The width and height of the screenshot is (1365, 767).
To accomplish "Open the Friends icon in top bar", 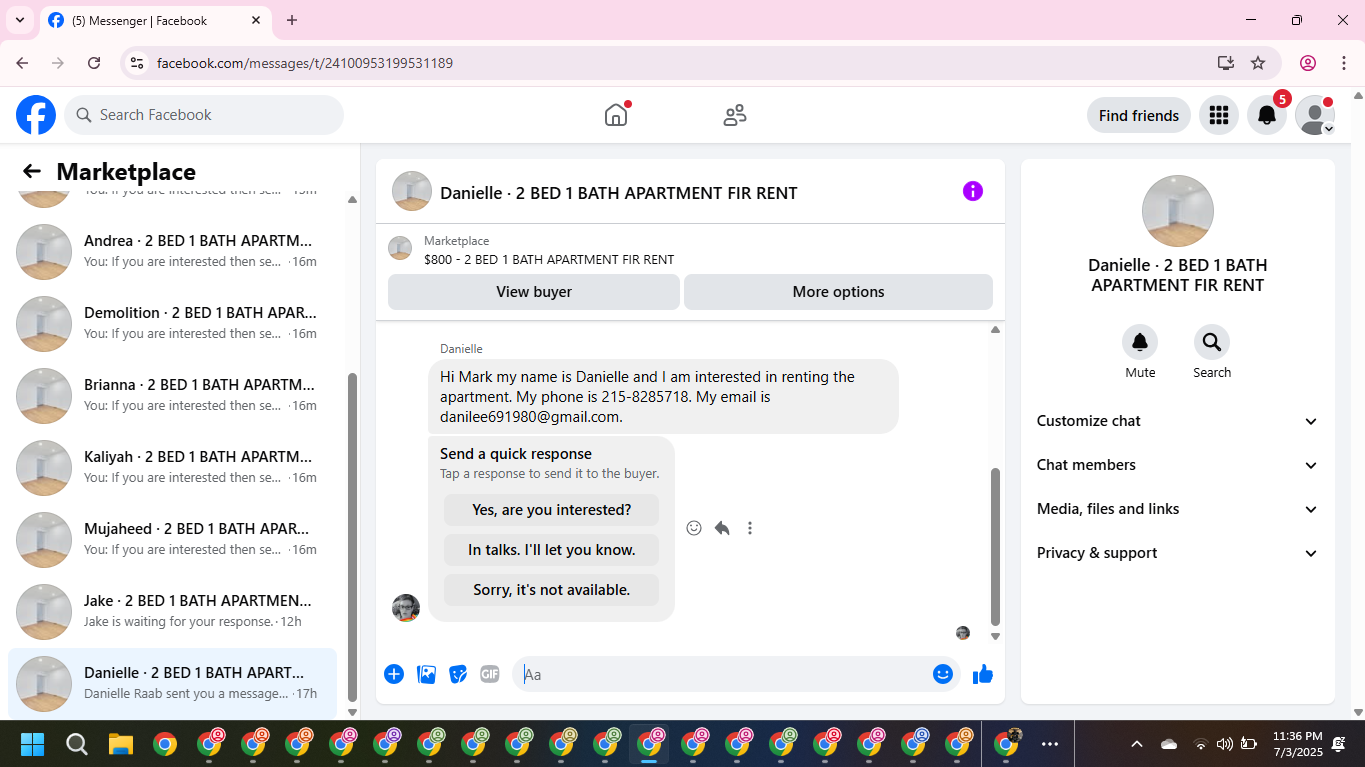I will 735,115.
